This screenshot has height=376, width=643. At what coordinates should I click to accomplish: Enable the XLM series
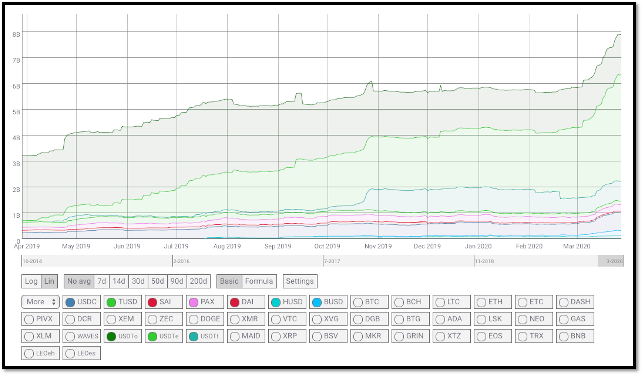(x=40, y=336)
